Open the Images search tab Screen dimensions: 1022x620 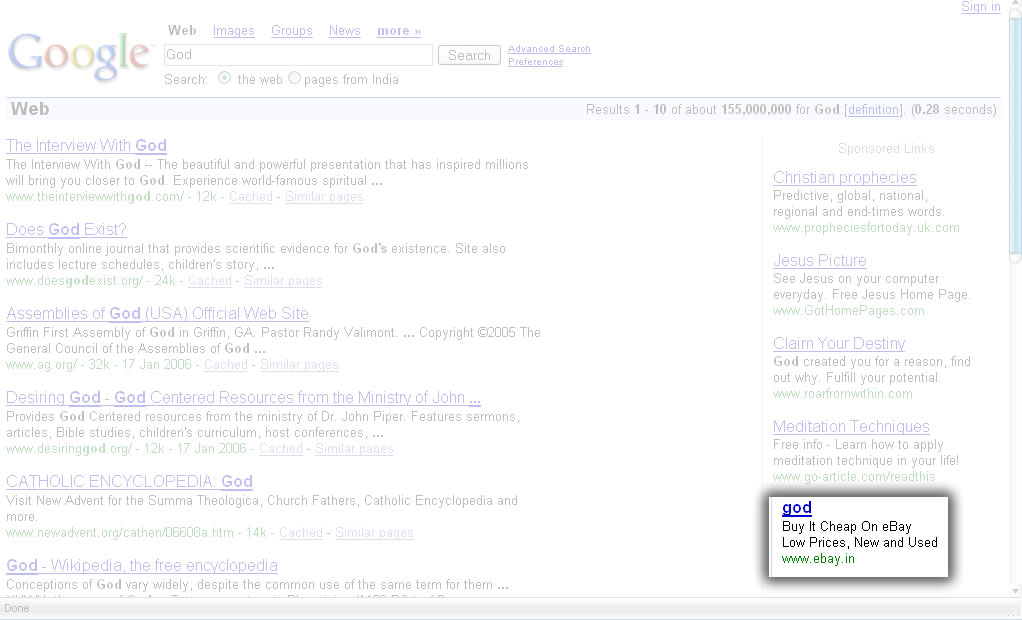233,31
